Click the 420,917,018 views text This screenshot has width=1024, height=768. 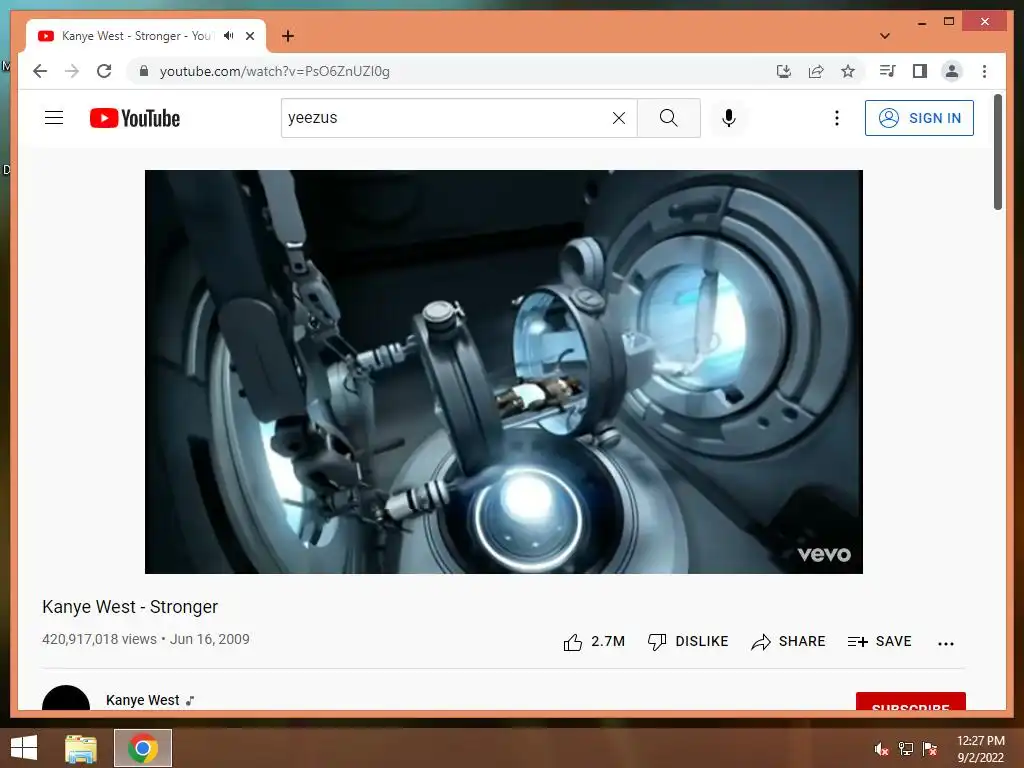[99, 639]
